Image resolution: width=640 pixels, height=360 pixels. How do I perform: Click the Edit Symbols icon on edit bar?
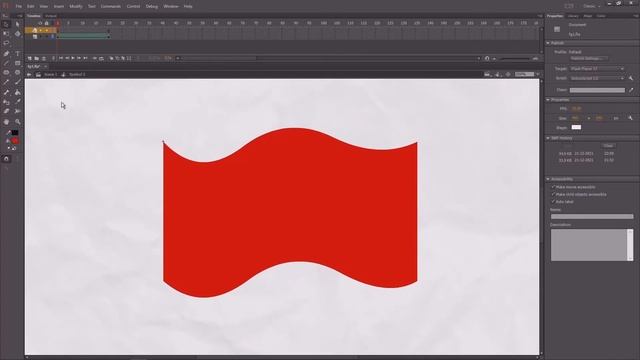click(498, 74)
